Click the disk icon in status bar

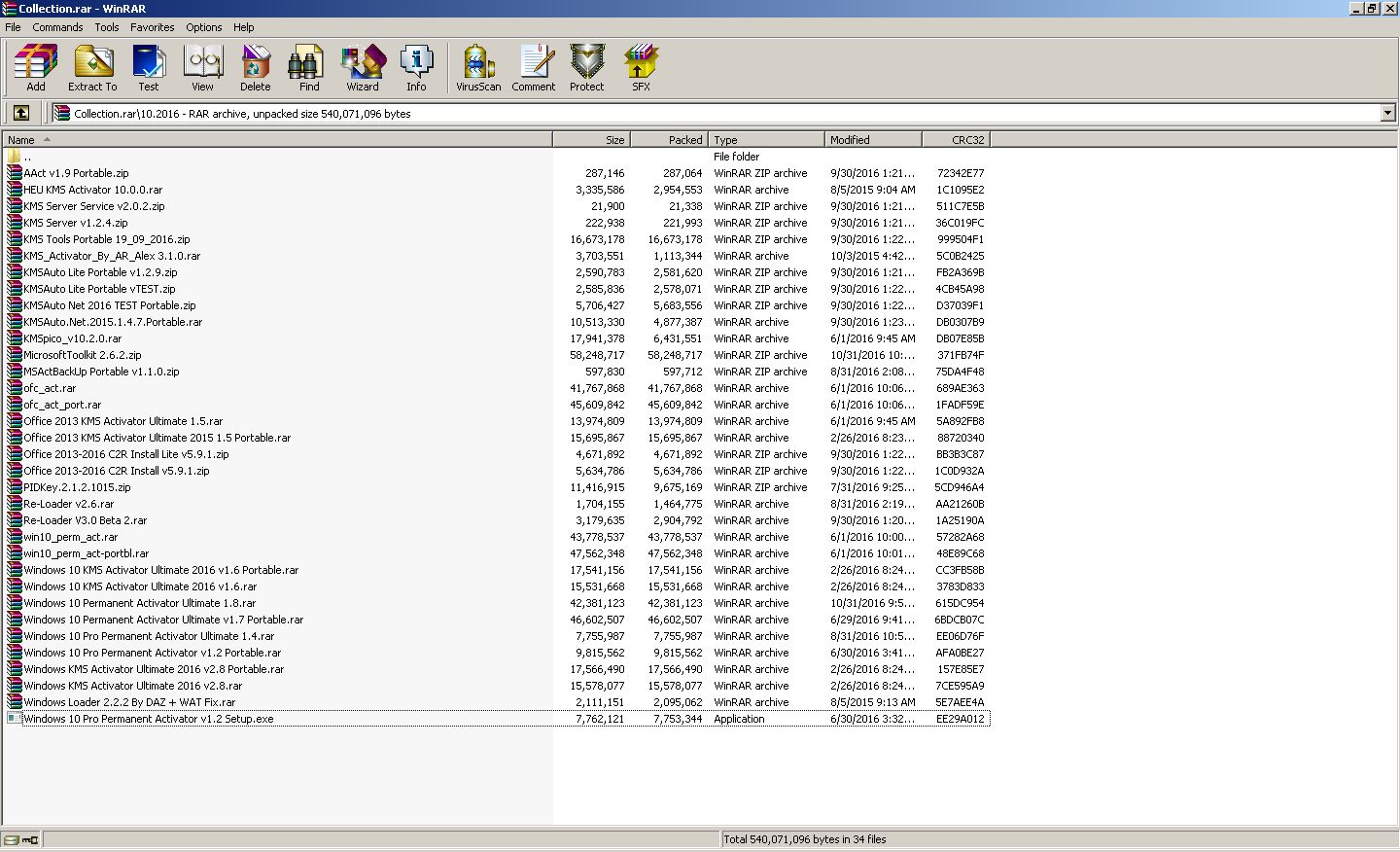point(11,839)
